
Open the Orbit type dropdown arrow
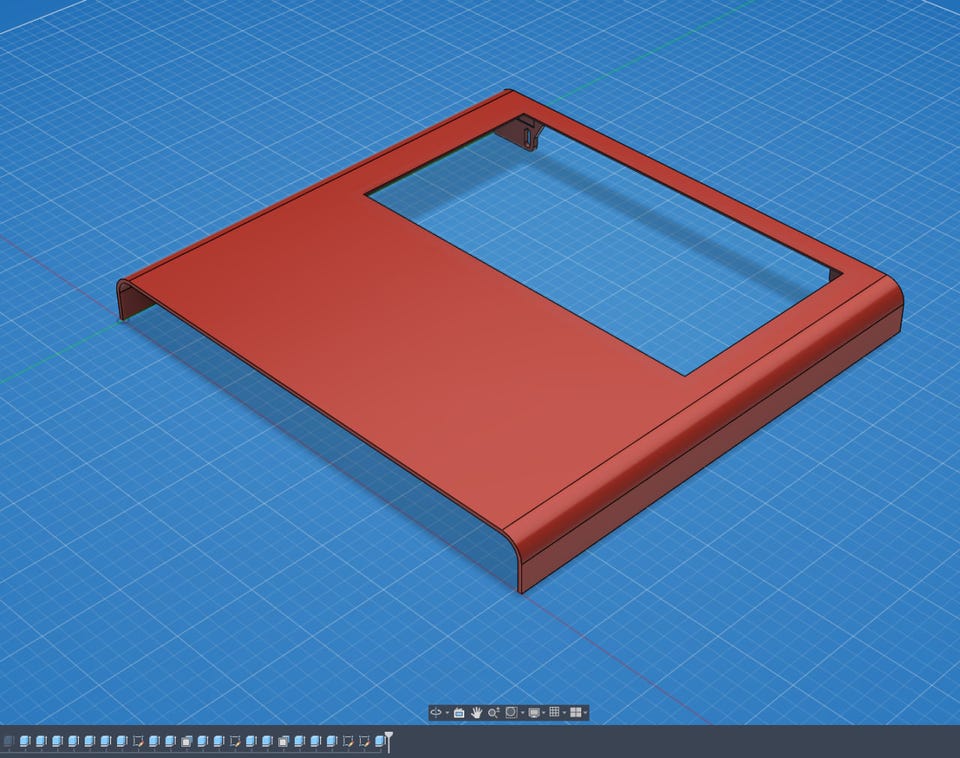[x=448, y=713]
